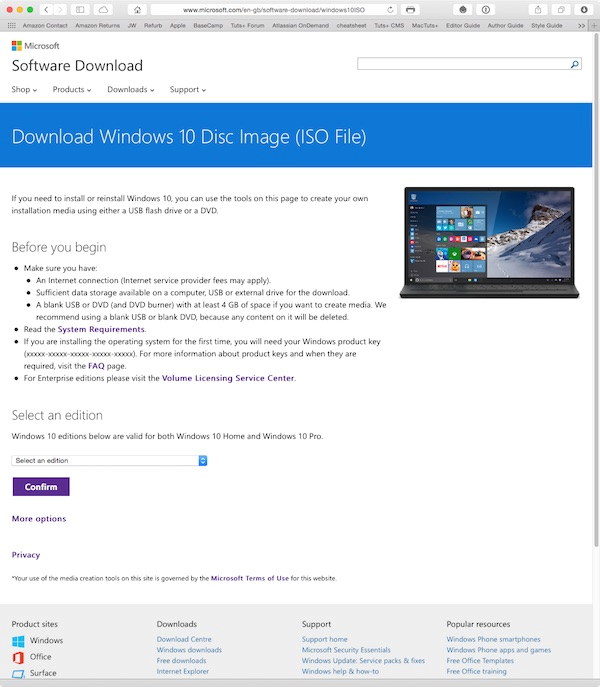Expand the Downloads navigation menu
Viewport: 600px width, 687px height.
click(x=131, y=89)
